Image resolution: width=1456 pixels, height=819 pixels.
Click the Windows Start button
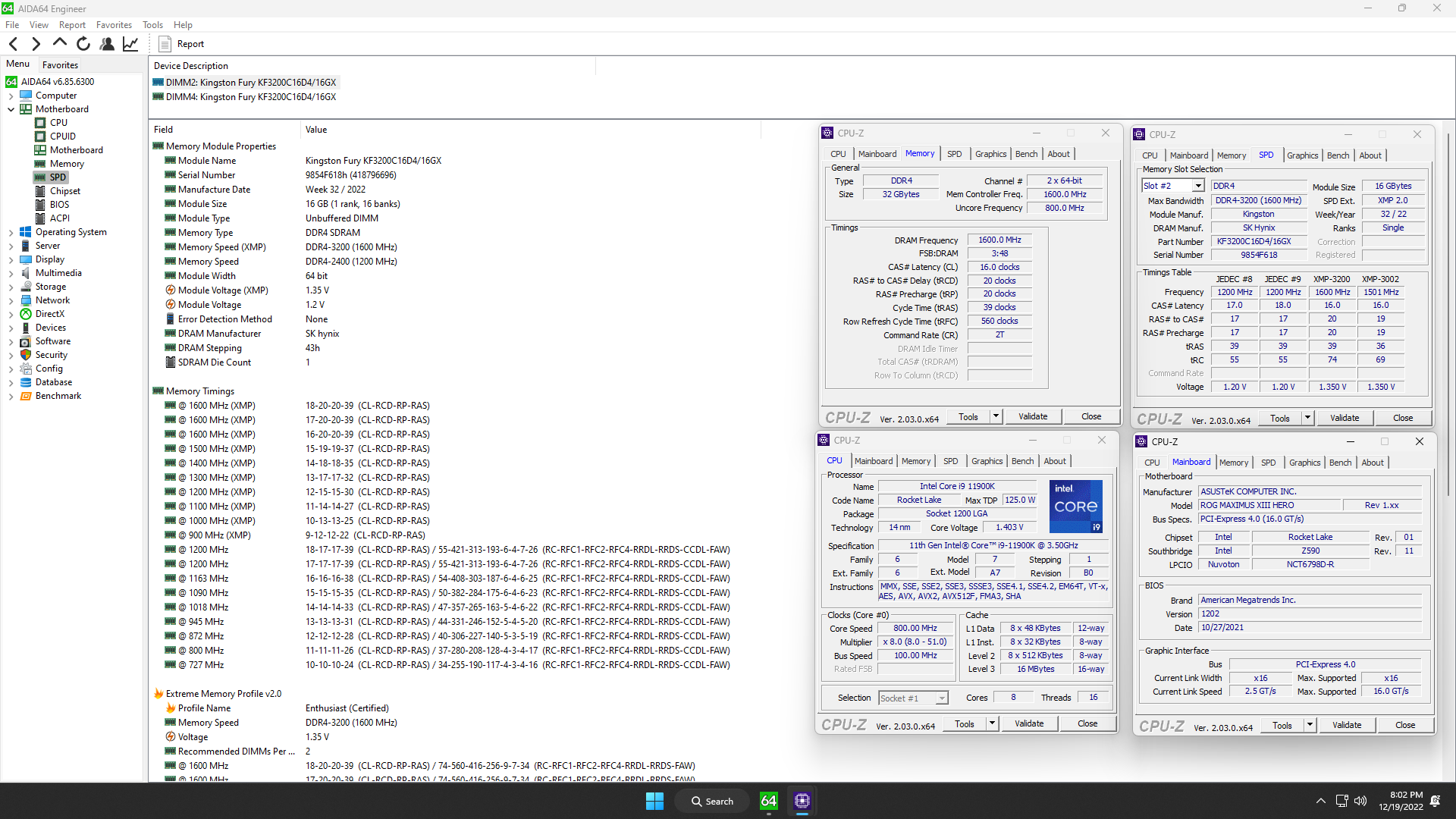tap(654, 801)
